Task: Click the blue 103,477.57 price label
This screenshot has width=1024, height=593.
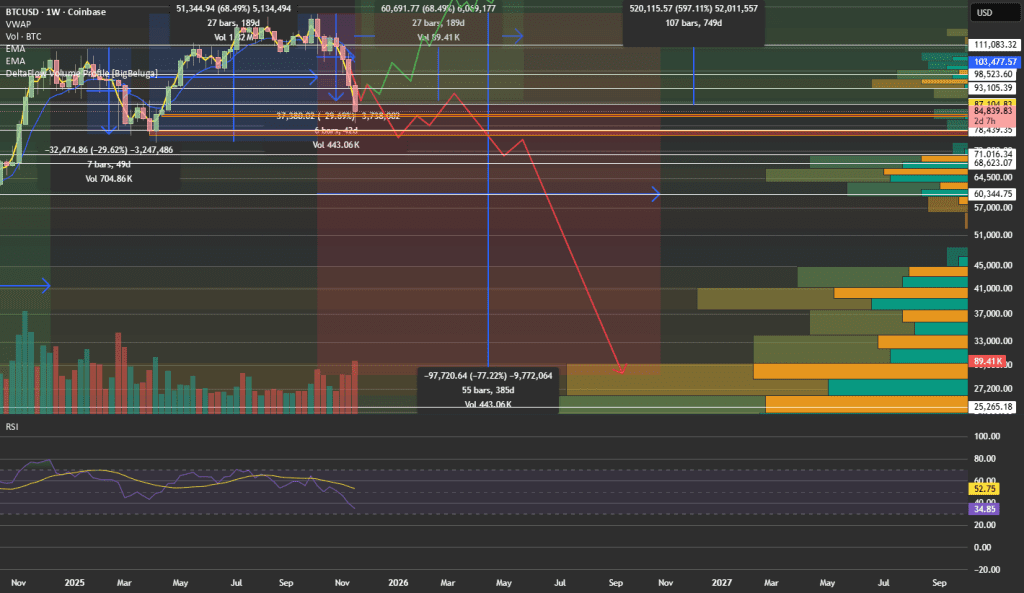Action: [x=994, y=61]
